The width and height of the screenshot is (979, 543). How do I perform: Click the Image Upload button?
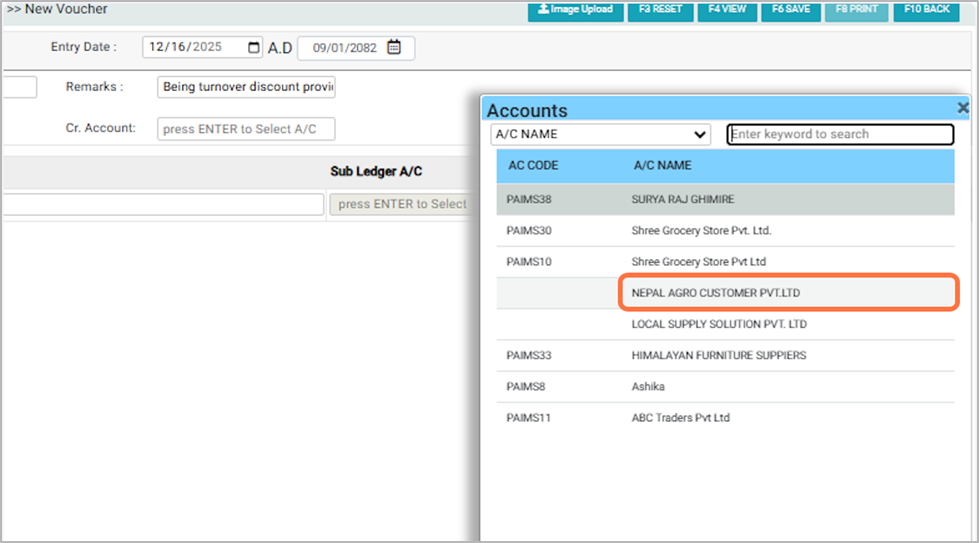pyautogui.click(x=573, y=10)
